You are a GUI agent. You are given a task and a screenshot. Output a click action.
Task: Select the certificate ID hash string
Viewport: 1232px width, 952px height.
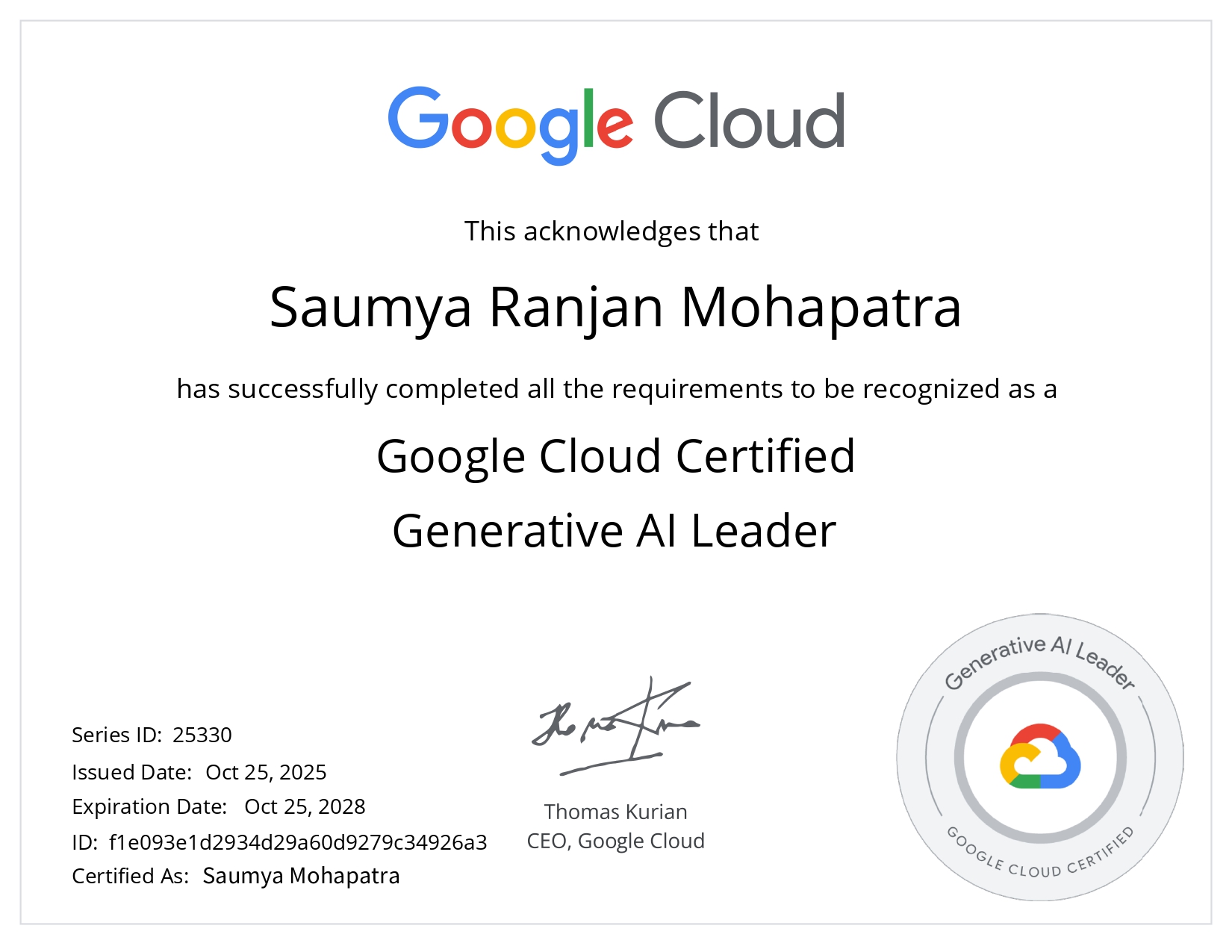tap(298, 842)
